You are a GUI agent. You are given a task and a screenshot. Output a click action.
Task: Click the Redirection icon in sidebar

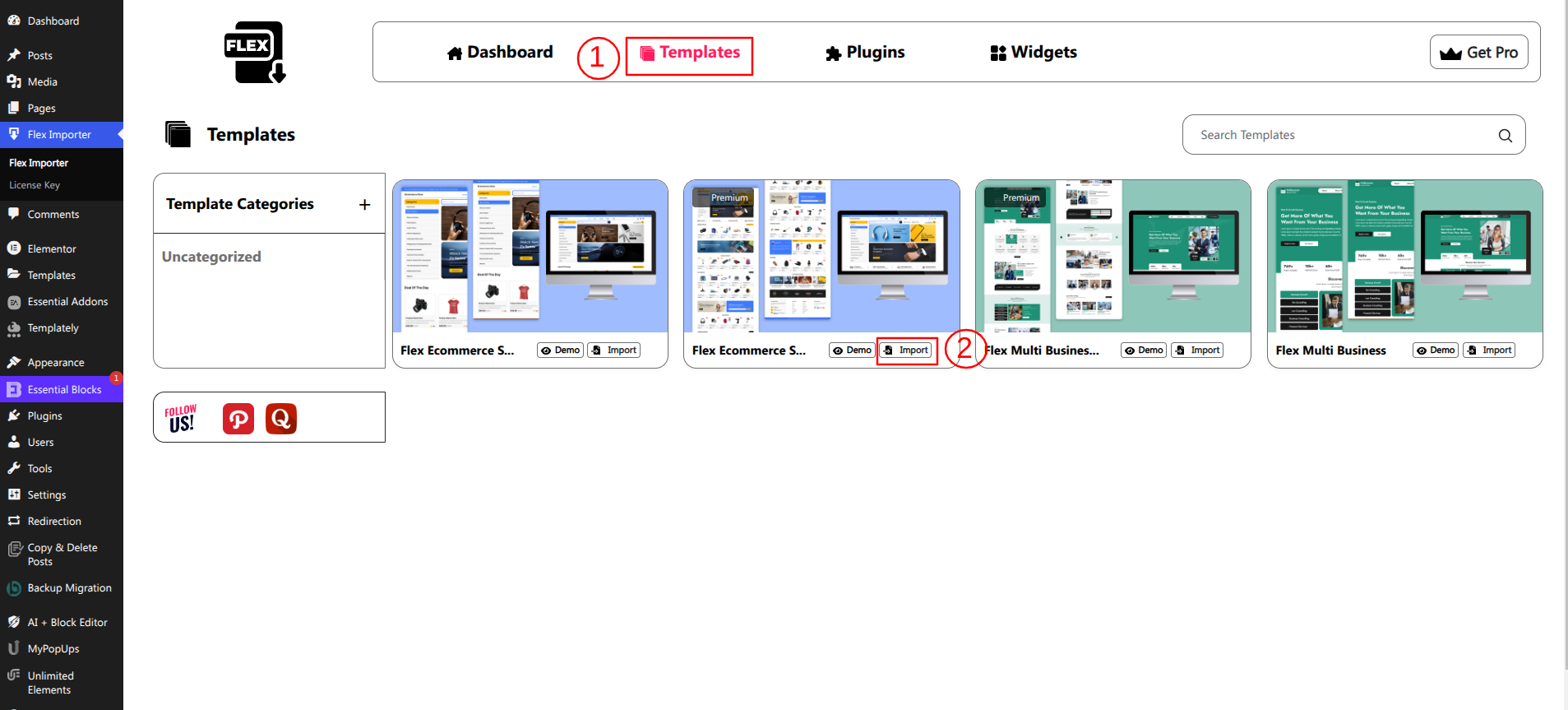coord(14,521)
